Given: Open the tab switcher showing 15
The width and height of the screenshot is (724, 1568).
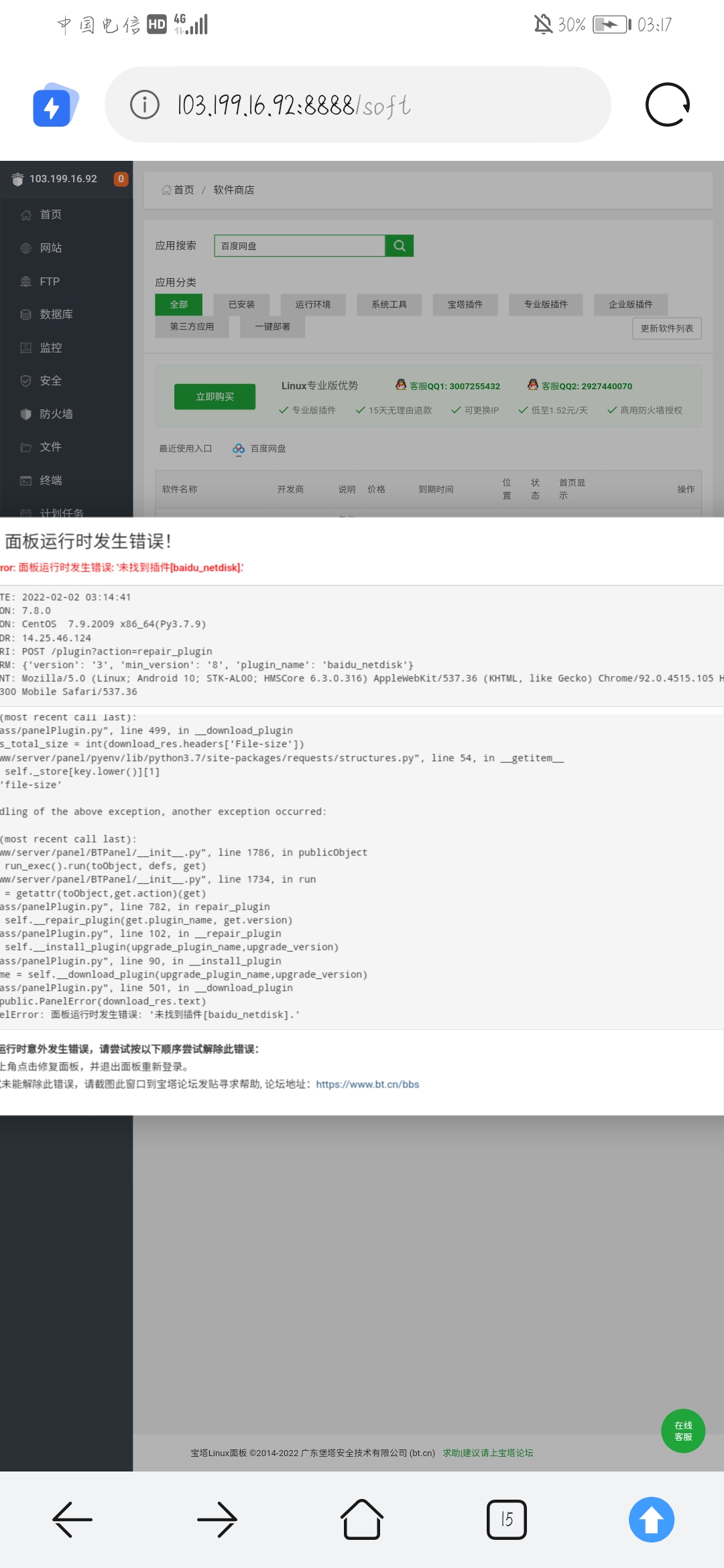Looking at the screenshot, I should (x=507, y=1519).
